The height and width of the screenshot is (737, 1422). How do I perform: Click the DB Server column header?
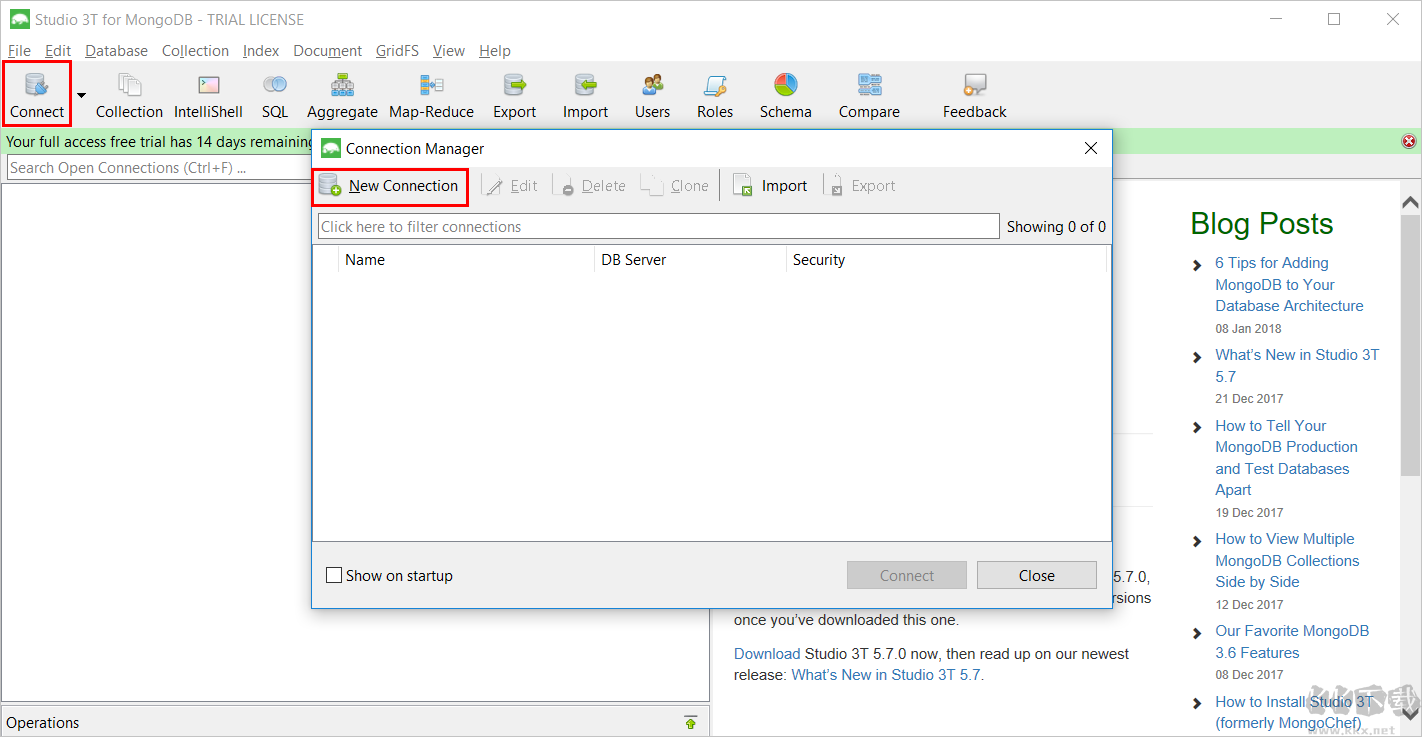[x=690, y=260]
